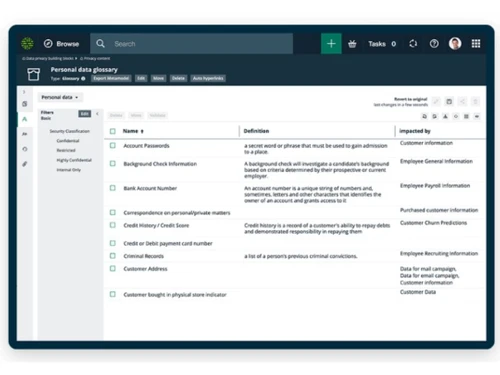
Task: Click the Edit button under glossary title
Action: point(141,78)
